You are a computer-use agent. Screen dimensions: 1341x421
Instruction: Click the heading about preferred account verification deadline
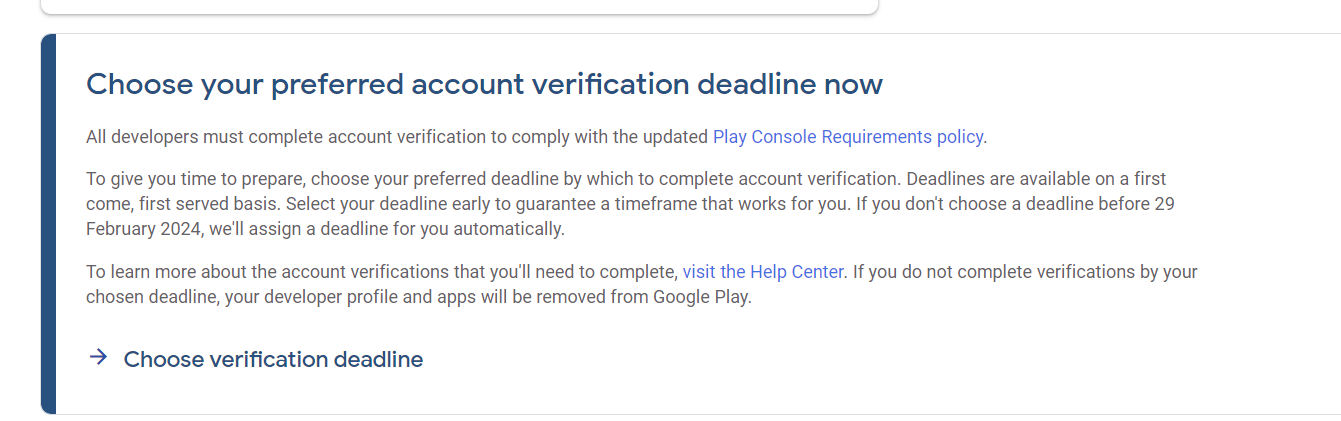(x=484, y=84)
